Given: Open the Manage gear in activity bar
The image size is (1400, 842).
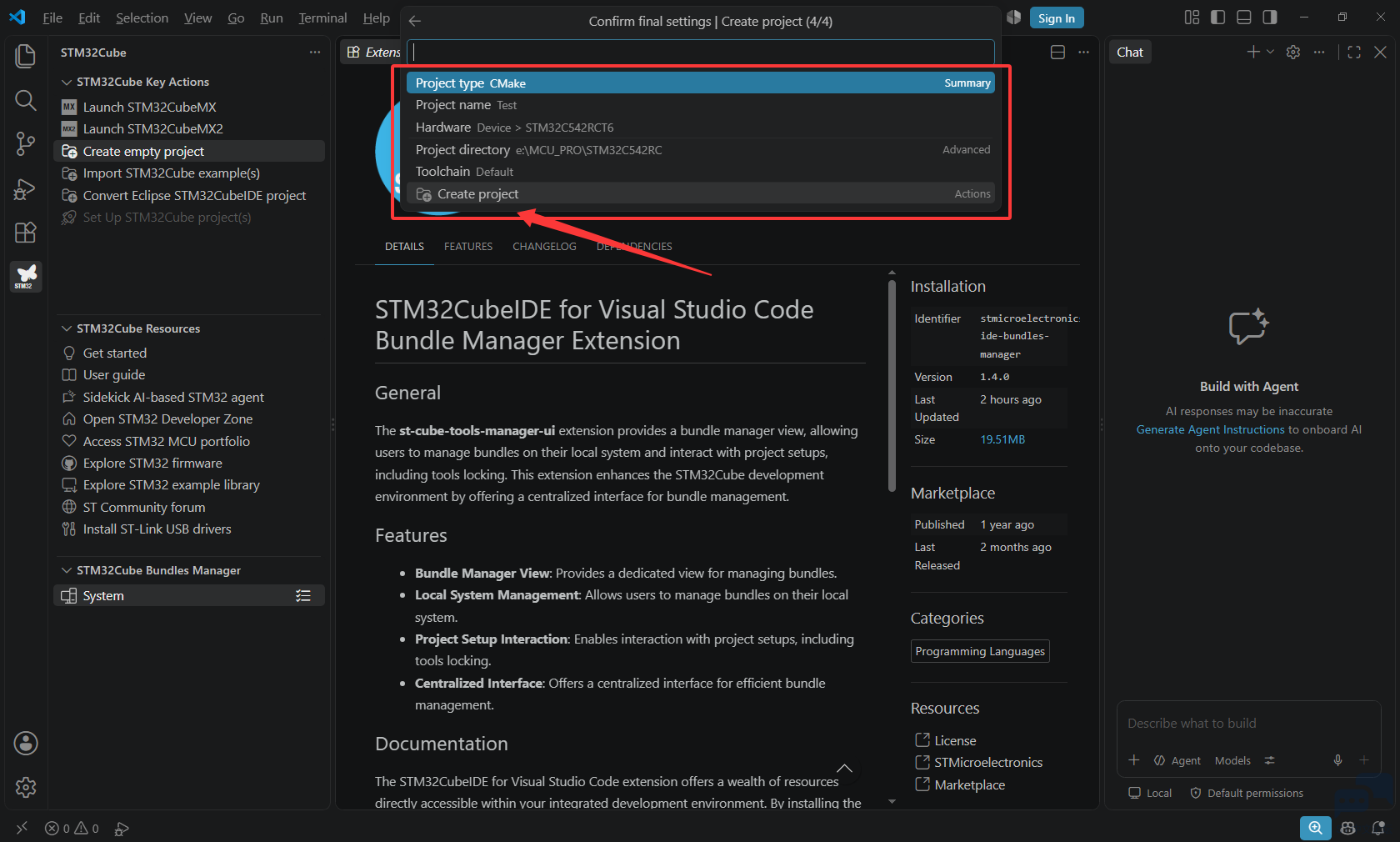Looking at the screenshot, I should [x=26, y=787].
